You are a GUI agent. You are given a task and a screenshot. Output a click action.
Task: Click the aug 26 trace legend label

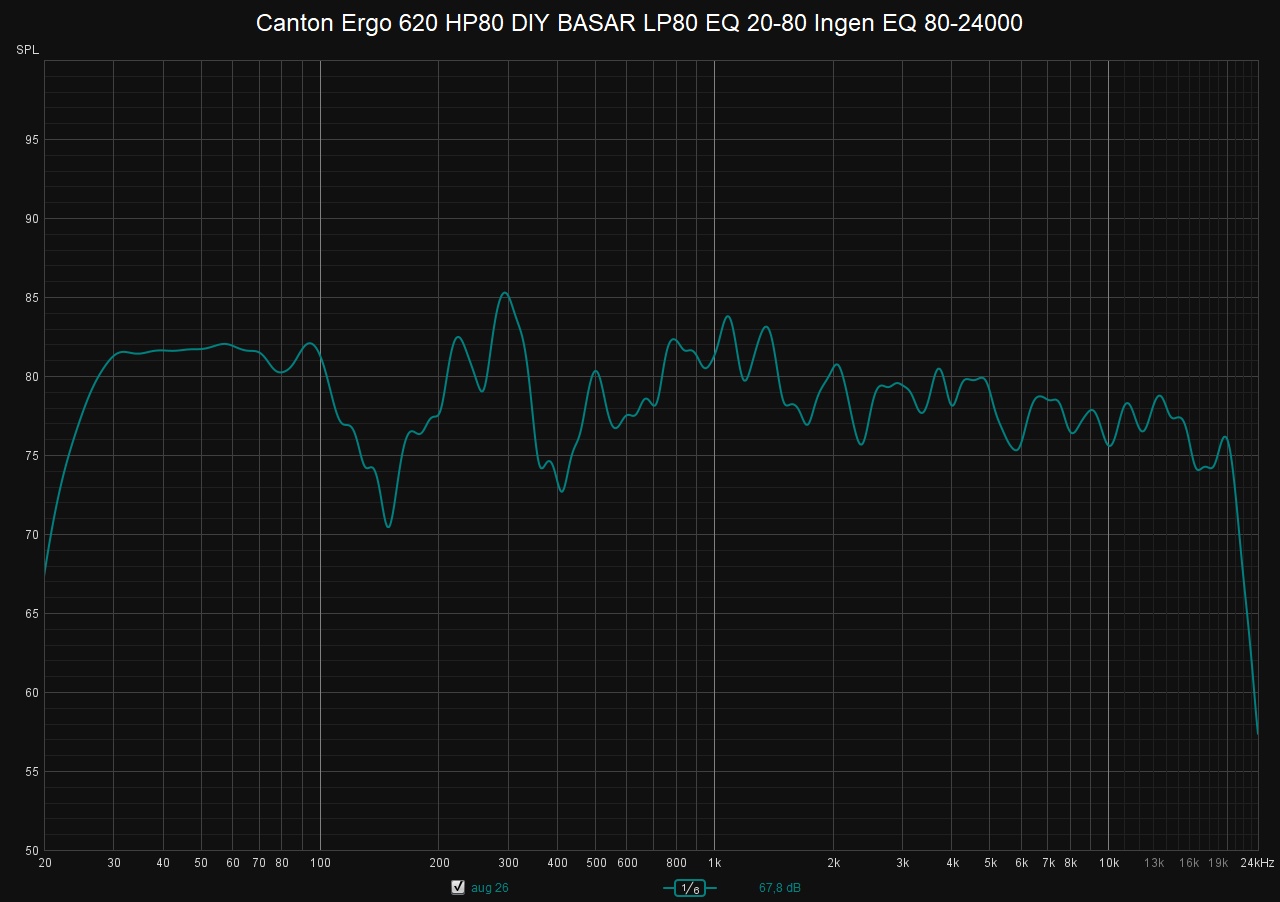click(x=490, y=888)
